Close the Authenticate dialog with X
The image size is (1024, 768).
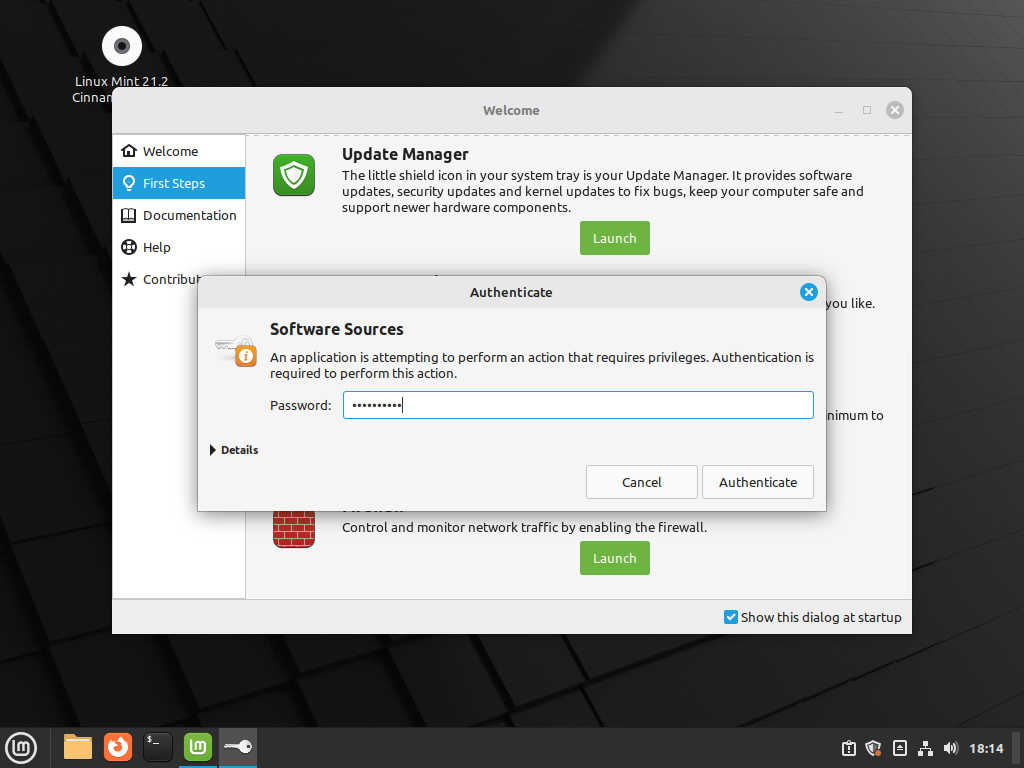[x=809, y=292]
